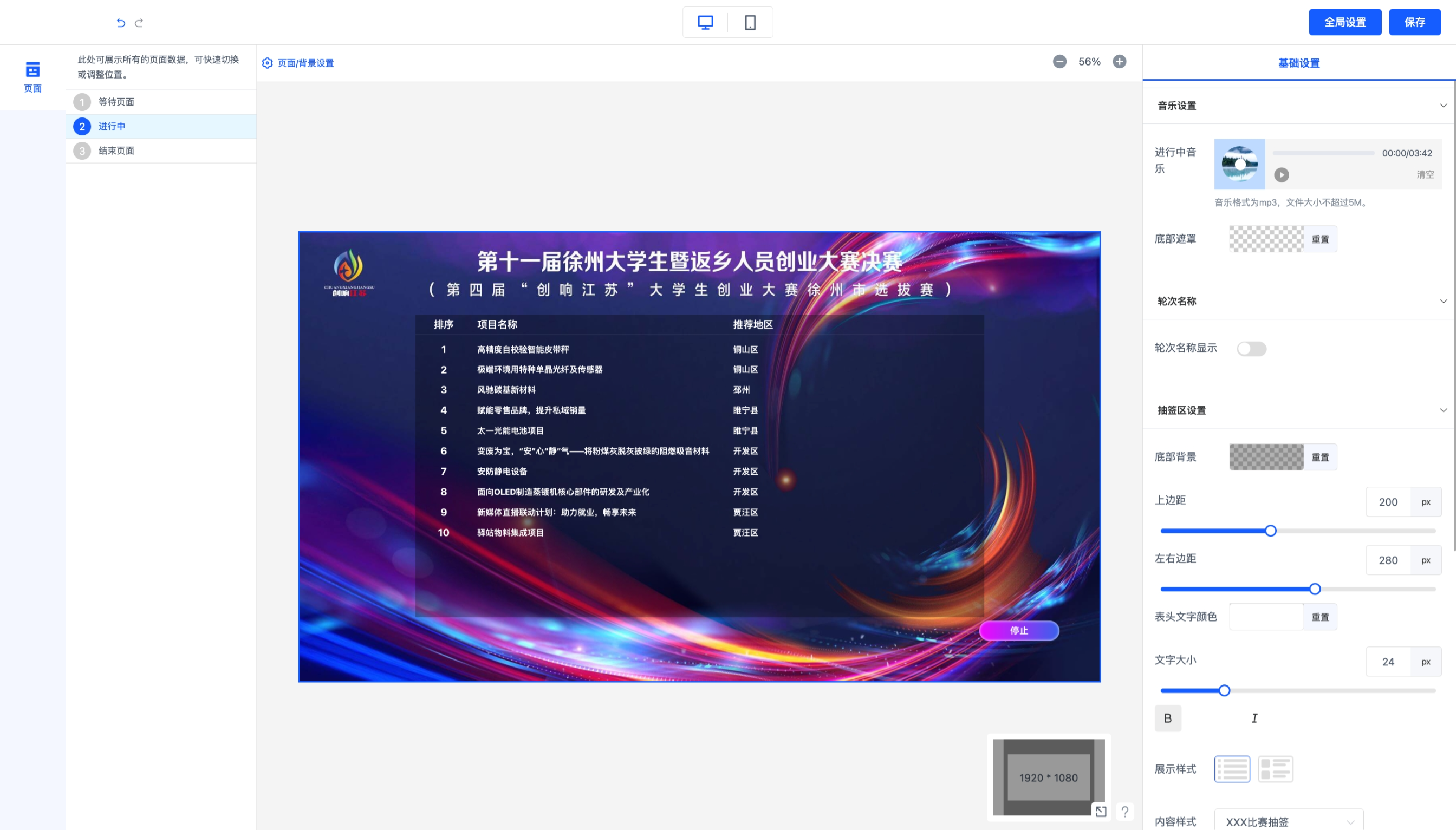Click the 停止 button on the canvas
Screen dimensions: 1456x830
click(1018, 630)
